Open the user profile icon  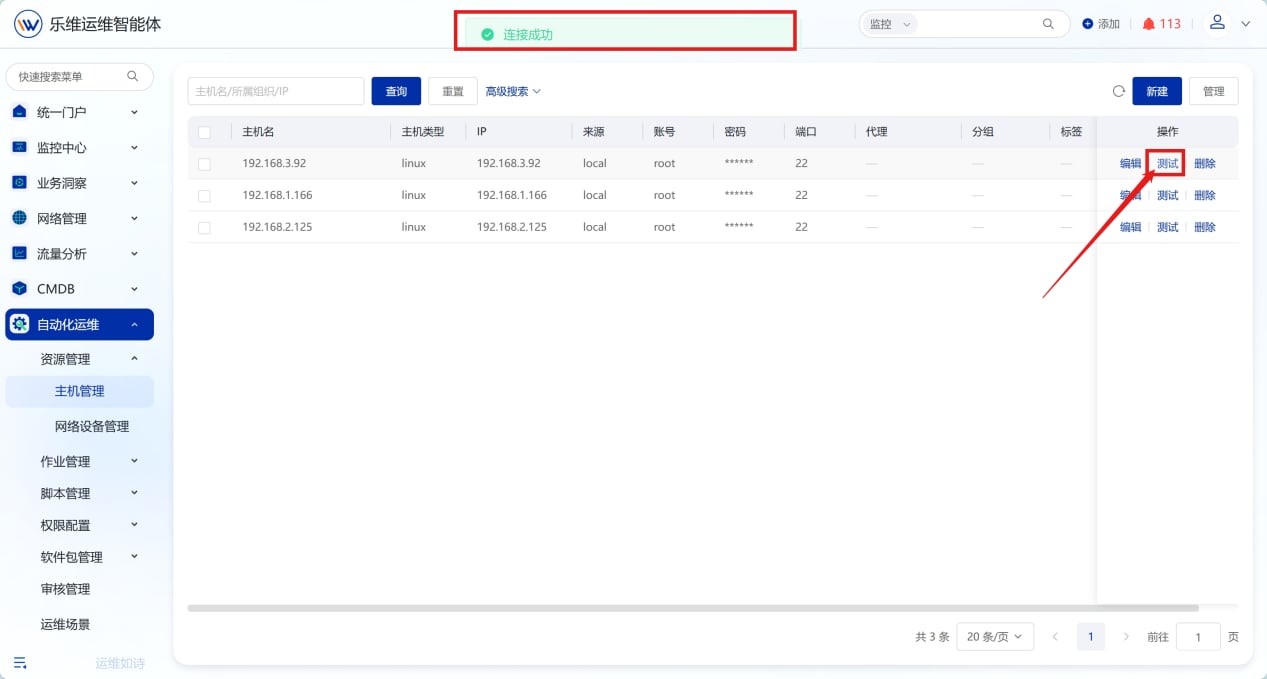click(x=1217, y=22)
